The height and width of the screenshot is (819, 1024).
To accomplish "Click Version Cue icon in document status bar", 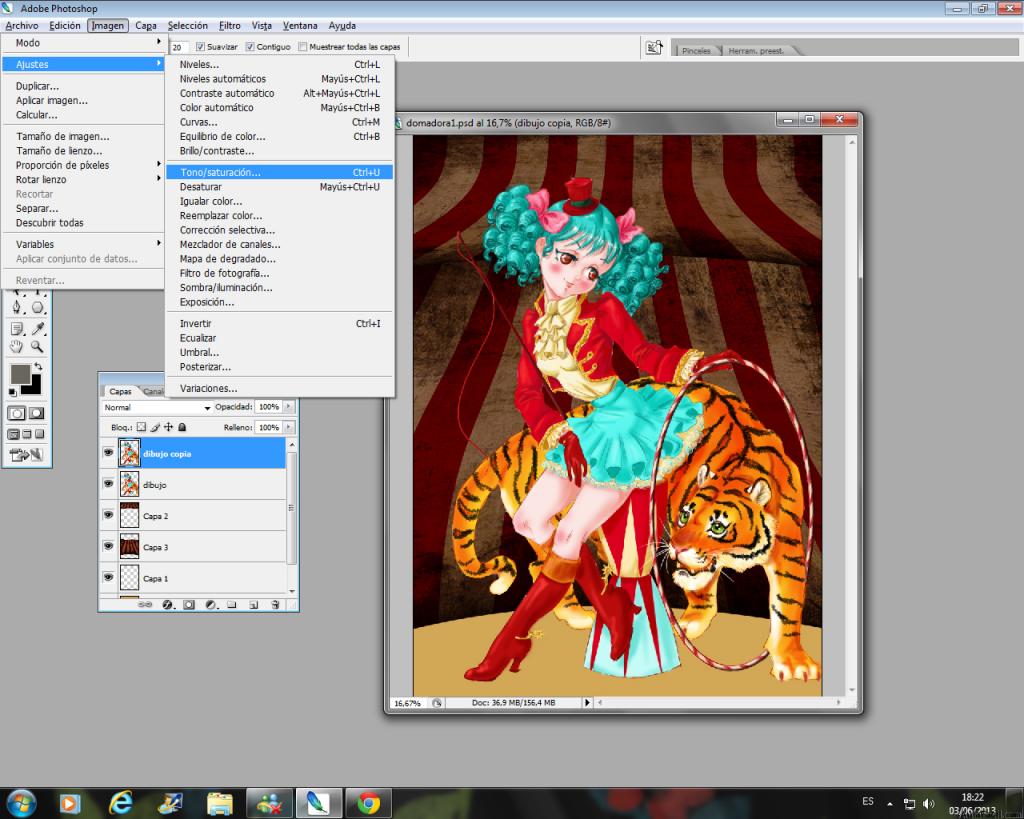I will [x=437, y=703].
